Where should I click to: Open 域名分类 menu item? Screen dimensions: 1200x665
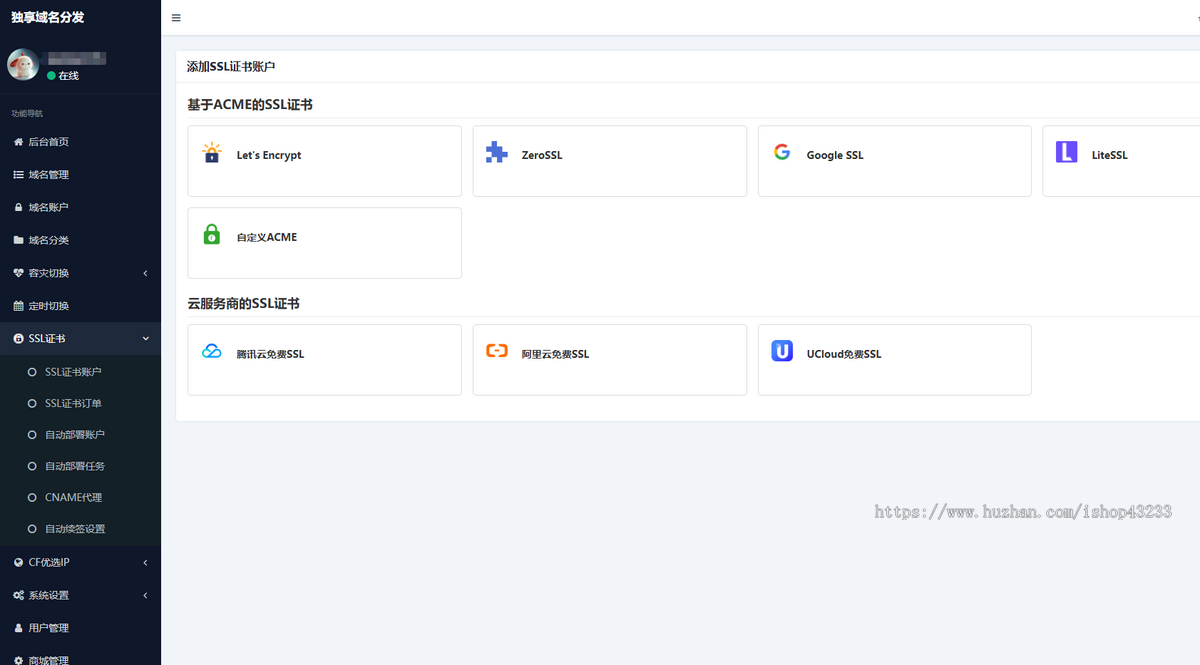(80, 240)
